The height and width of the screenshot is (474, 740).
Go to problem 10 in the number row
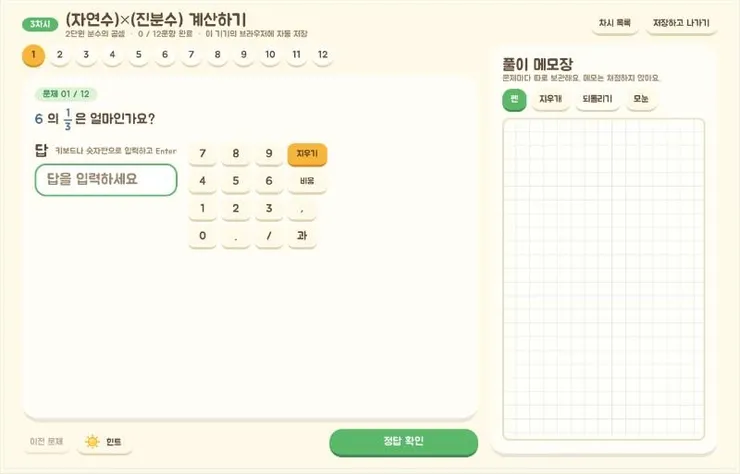pyautogui.click(x=270, y=55)
